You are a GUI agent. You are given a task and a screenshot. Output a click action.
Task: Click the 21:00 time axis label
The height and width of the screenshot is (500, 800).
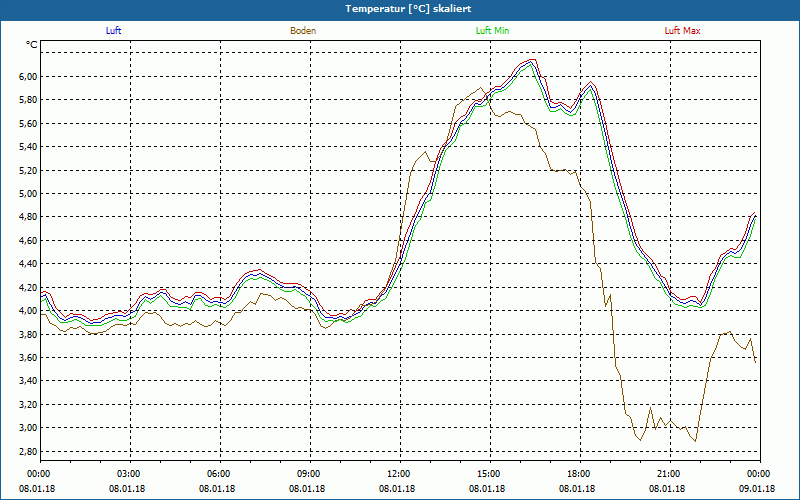(x=669, y=474)
